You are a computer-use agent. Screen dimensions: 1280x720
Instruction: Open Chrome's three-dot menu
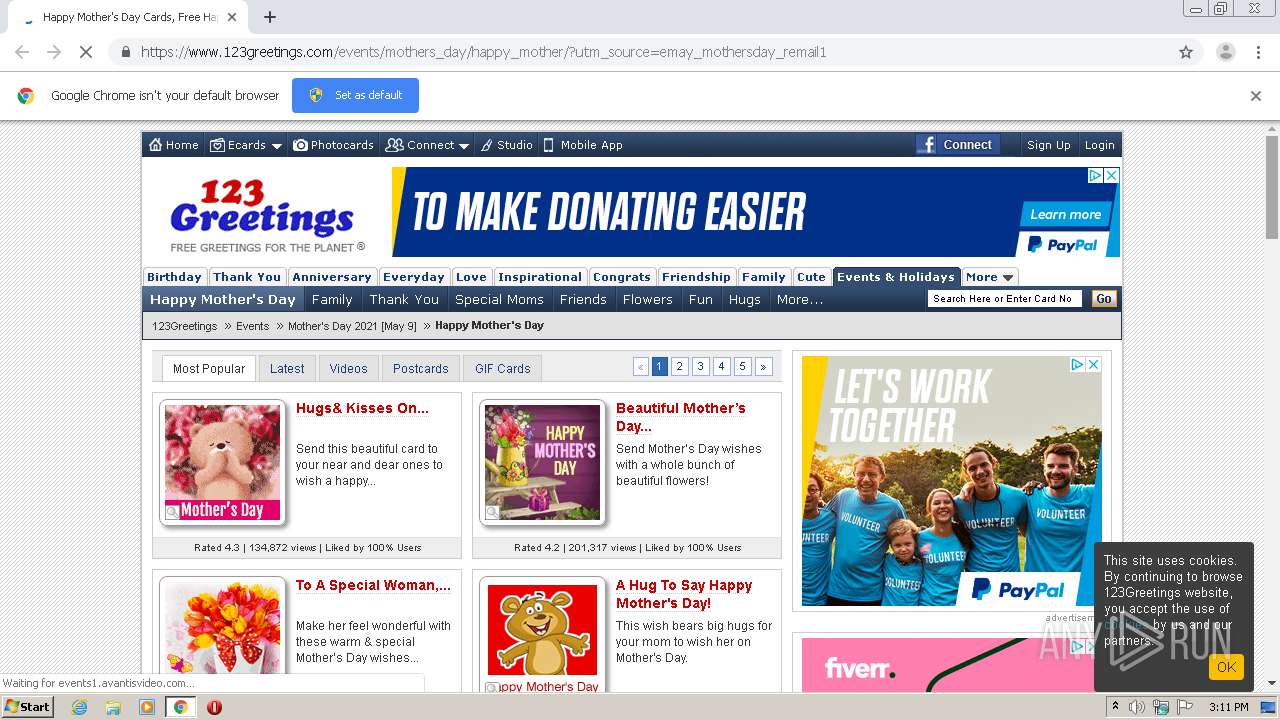[1258, 52]
